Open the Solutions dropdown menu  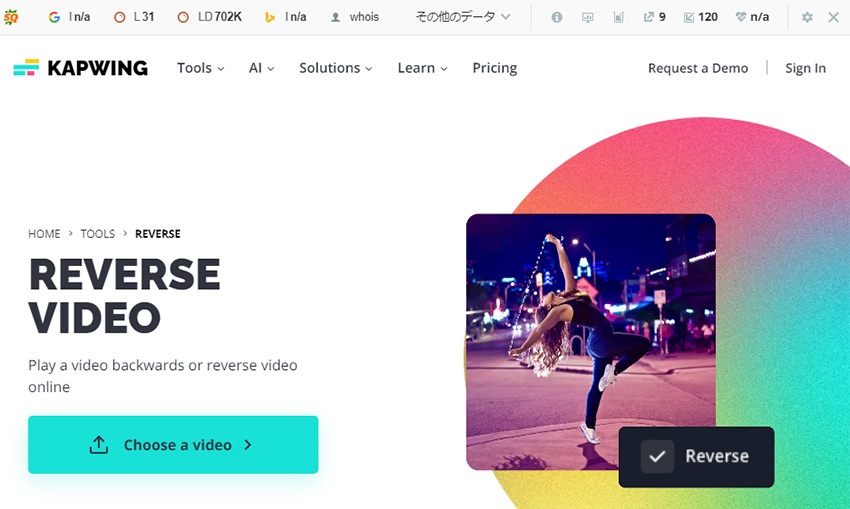pos(335,68)
